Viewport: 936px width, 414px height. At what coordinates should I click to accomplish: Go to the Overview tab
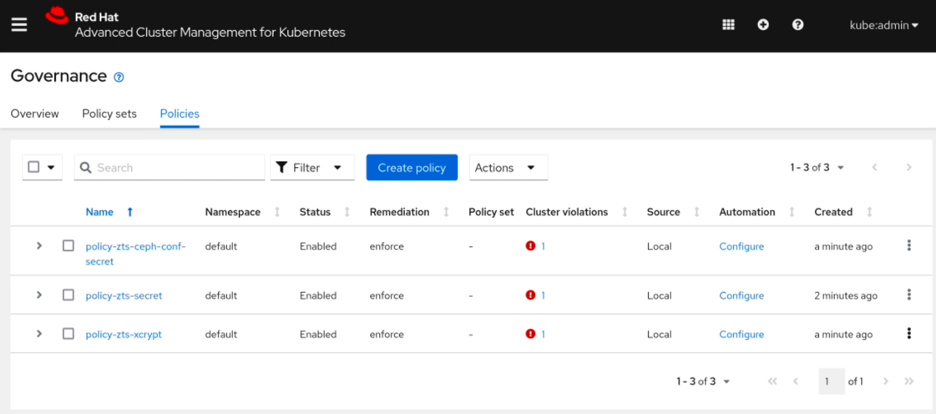tap(35, 114)
